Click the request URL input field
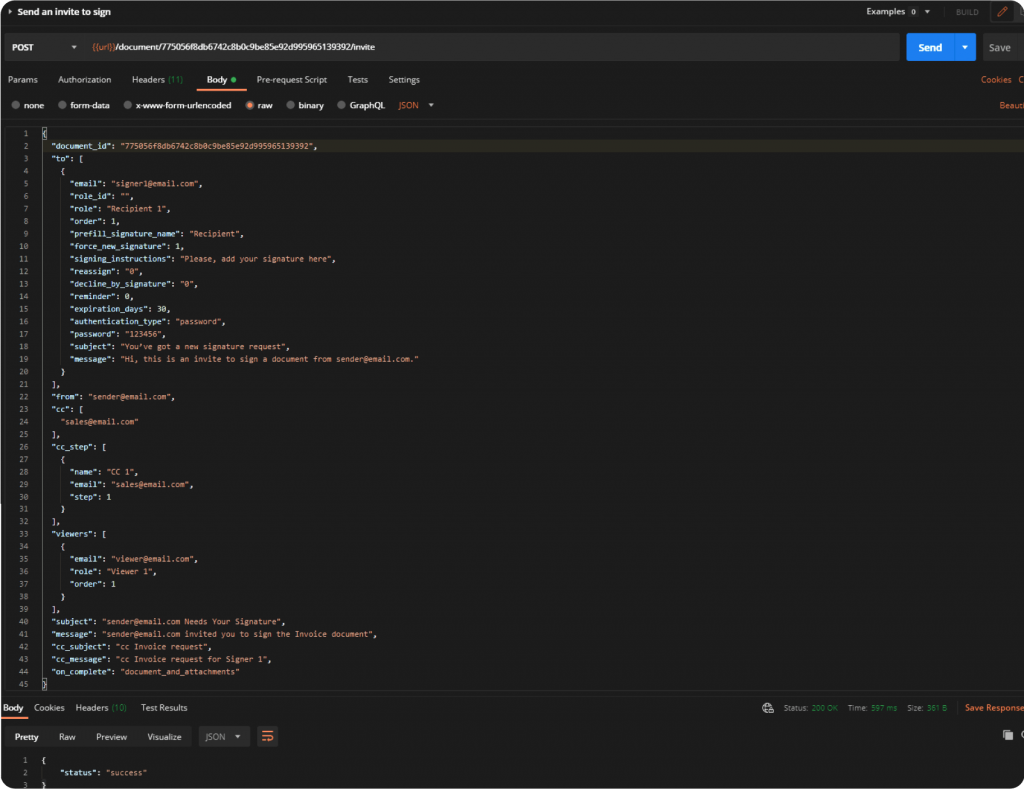 coord(500,47)
